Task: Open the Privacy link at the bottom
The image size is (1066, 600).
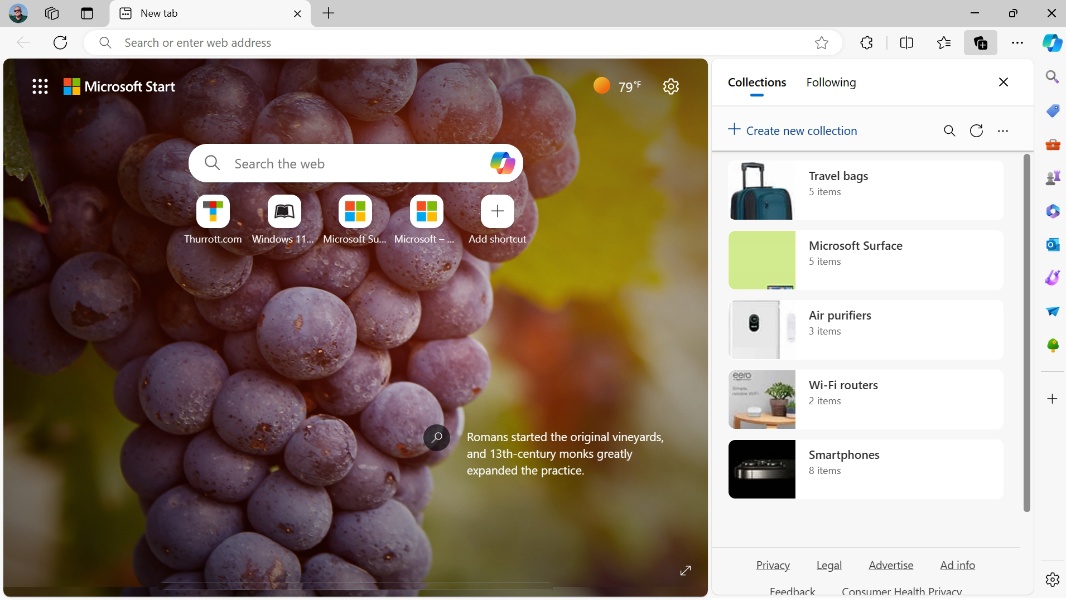Action: point(773,564)
